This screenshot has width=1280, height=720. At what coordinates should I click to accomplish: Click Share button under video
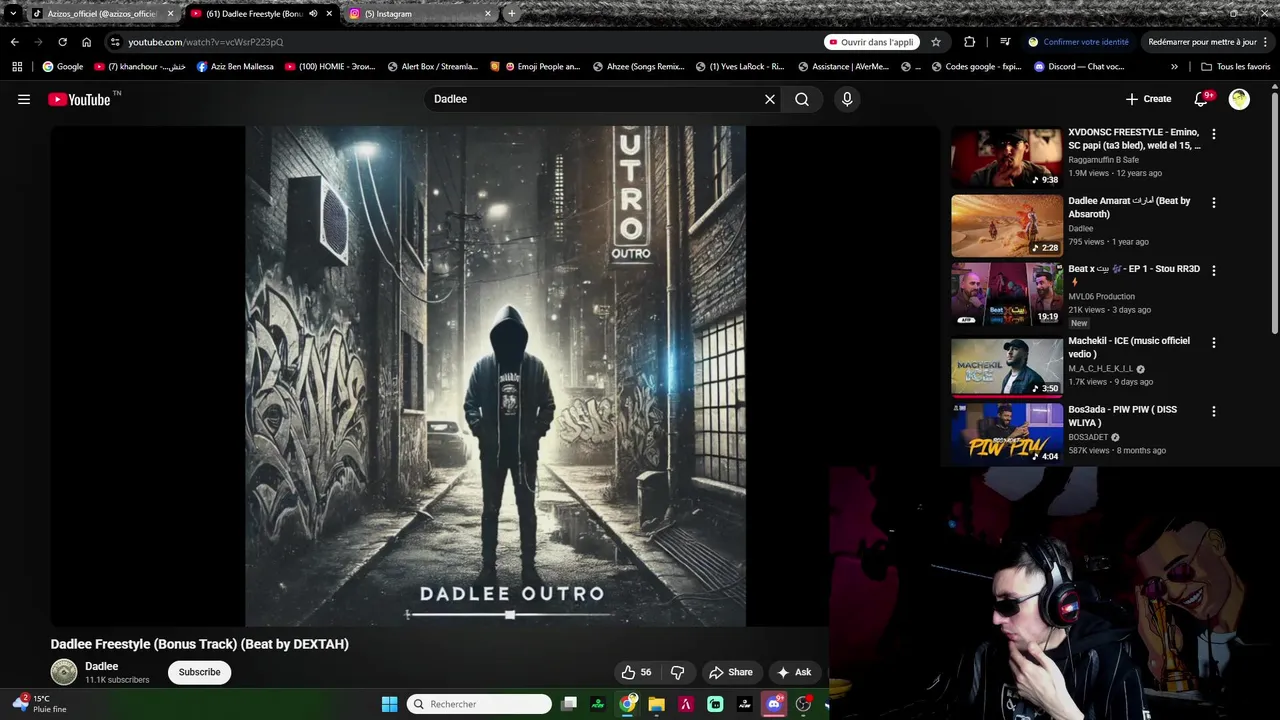(730, 672)
